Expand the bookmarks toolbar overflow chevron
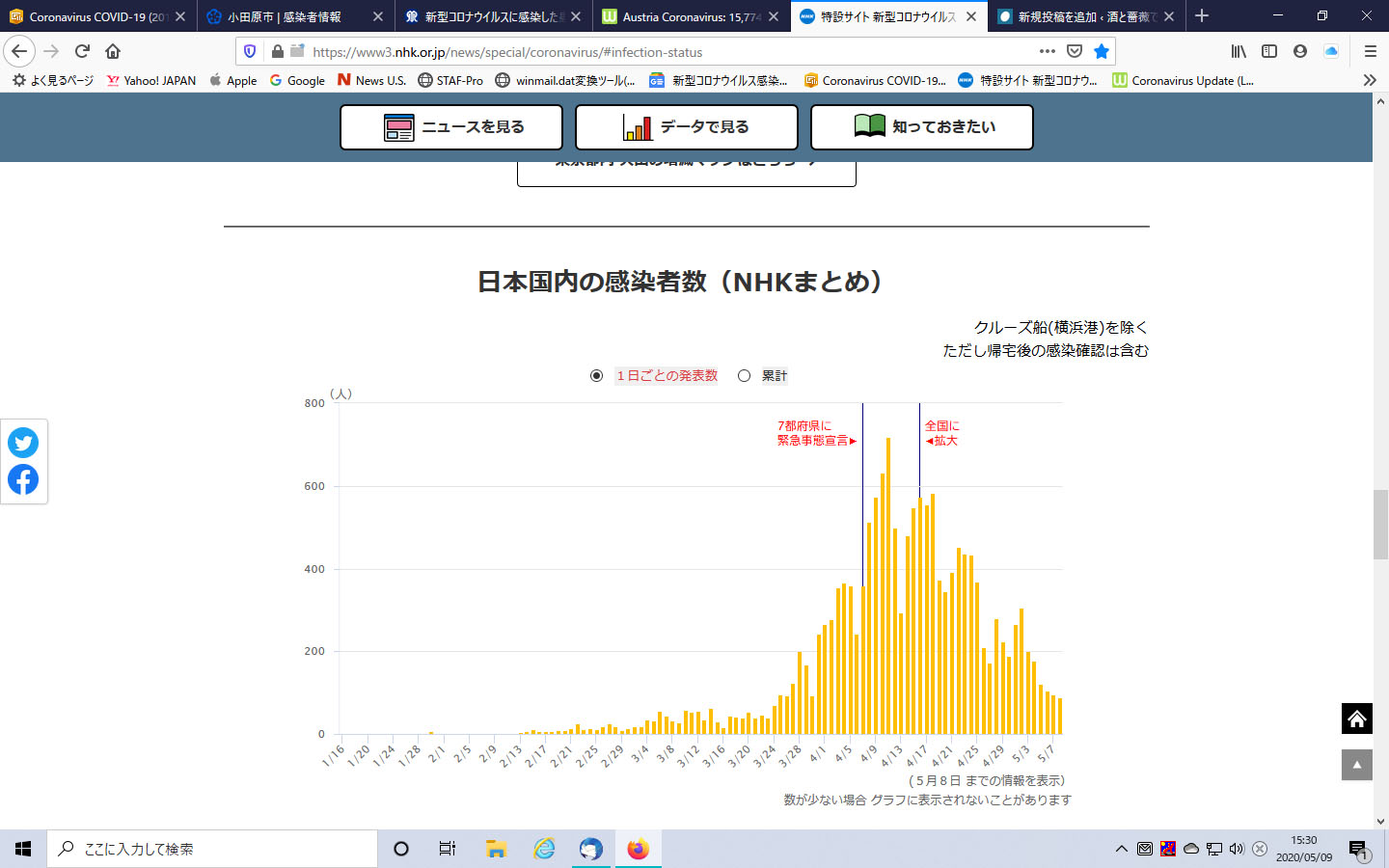 (1369, 80)
